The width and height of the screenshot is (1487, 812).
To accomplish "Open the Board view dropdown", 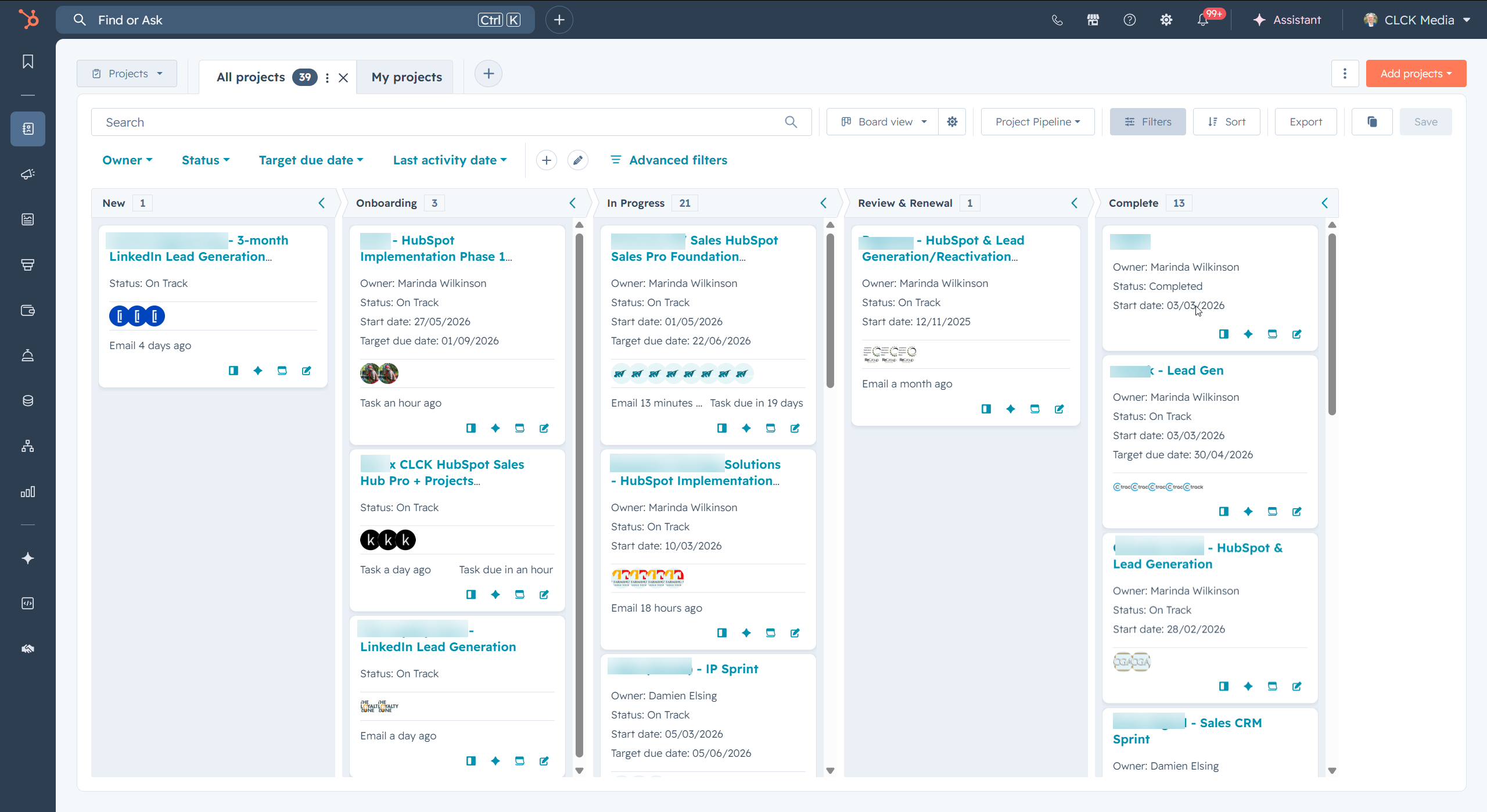I will (883, 122).
